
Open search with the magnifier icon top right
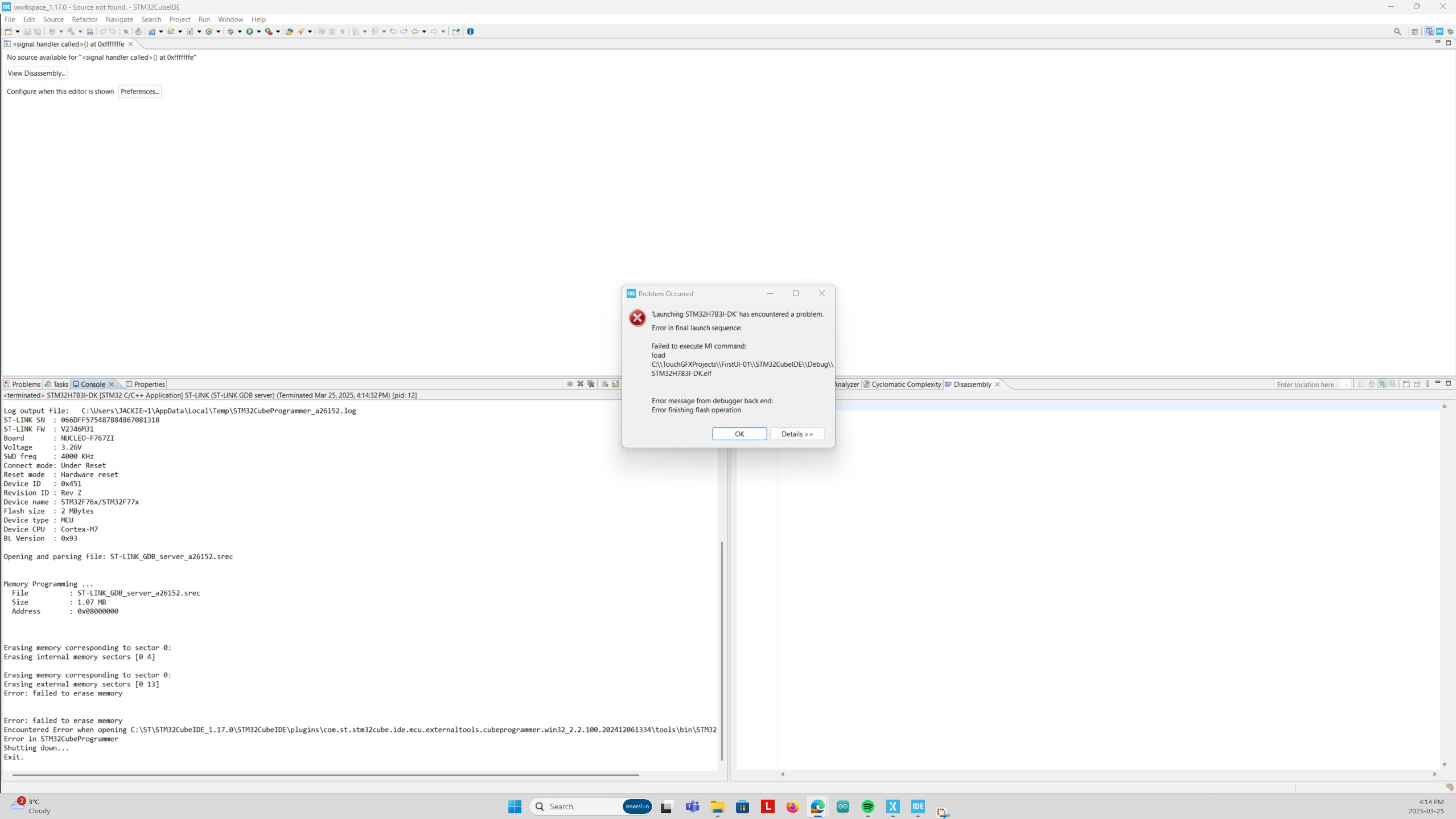point(1398,31)
